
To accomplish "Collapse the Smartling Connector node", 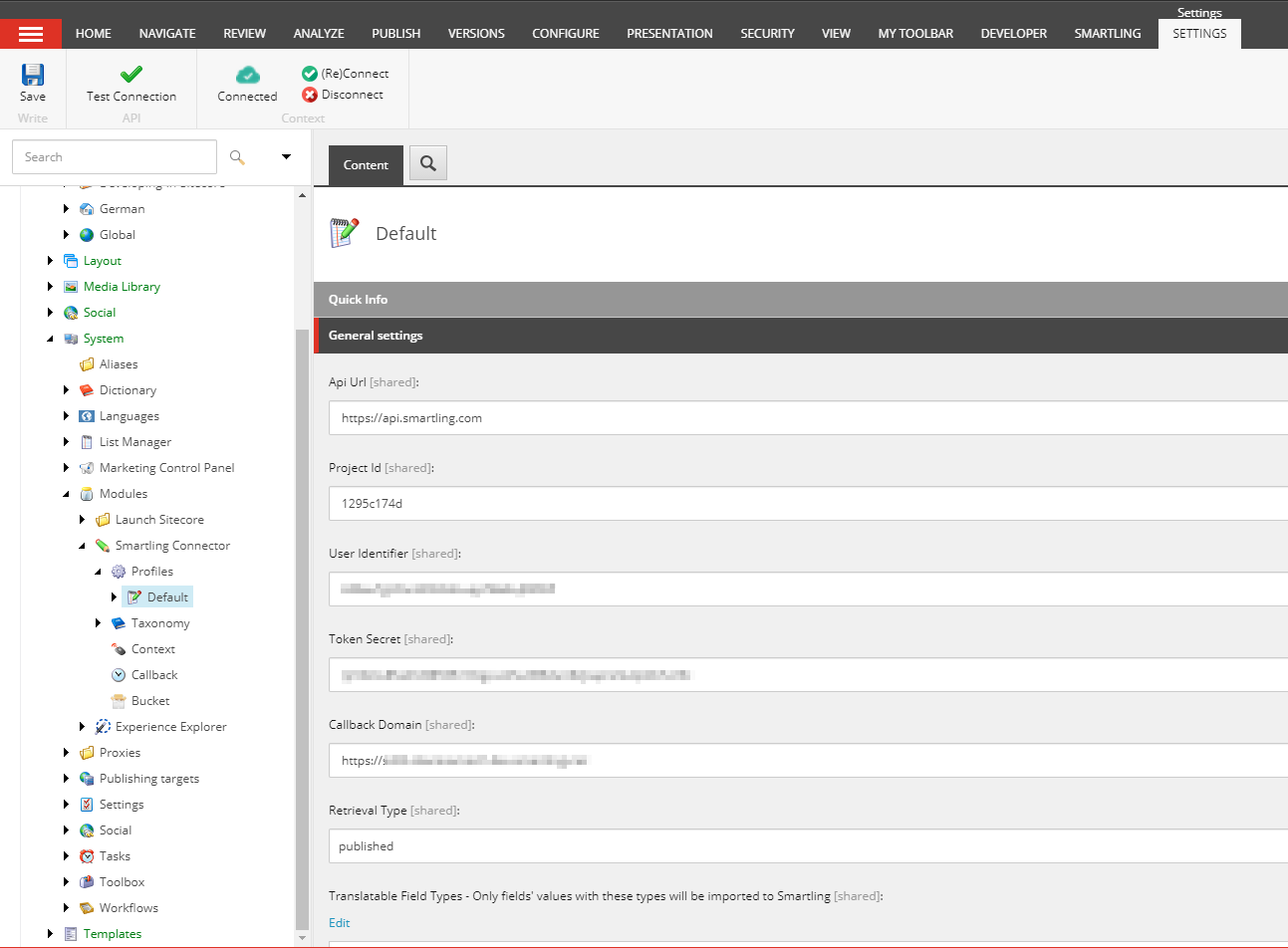I will 82,546.
